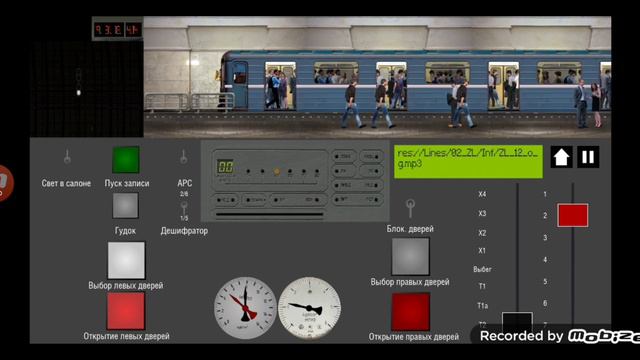Flip the Свет в салоне switch
This screenshot has height=360, width=640.
point(67,157)
